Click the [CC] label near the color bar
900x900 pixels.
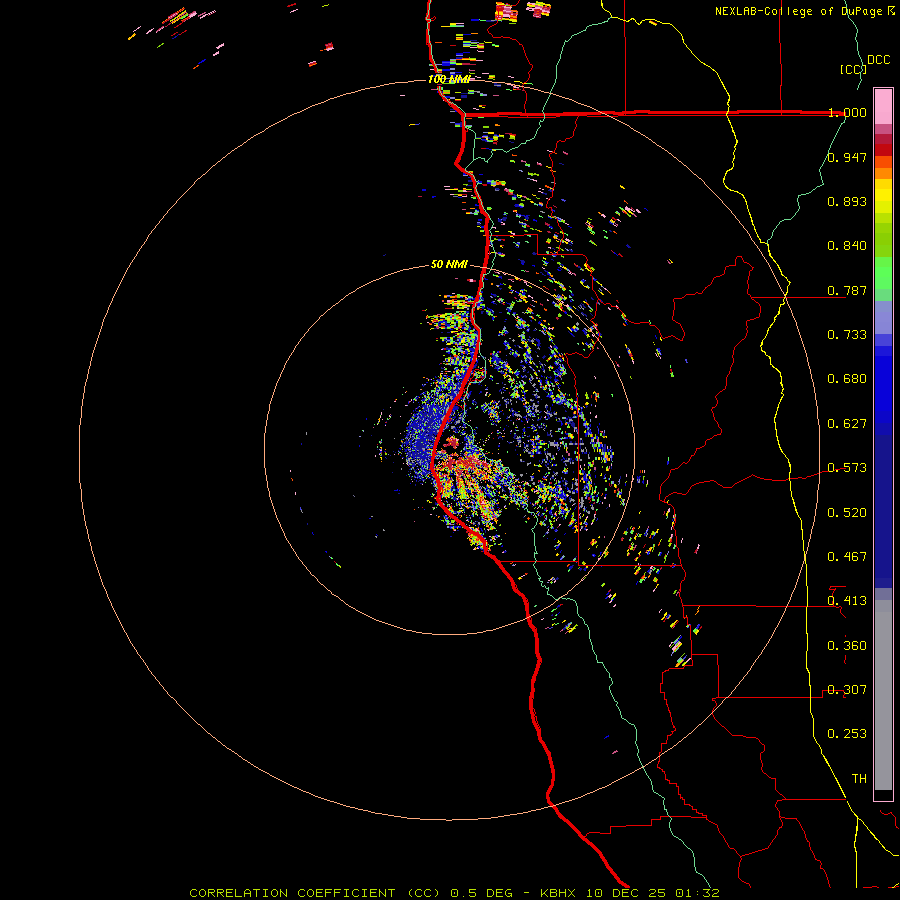click(853, 69)
